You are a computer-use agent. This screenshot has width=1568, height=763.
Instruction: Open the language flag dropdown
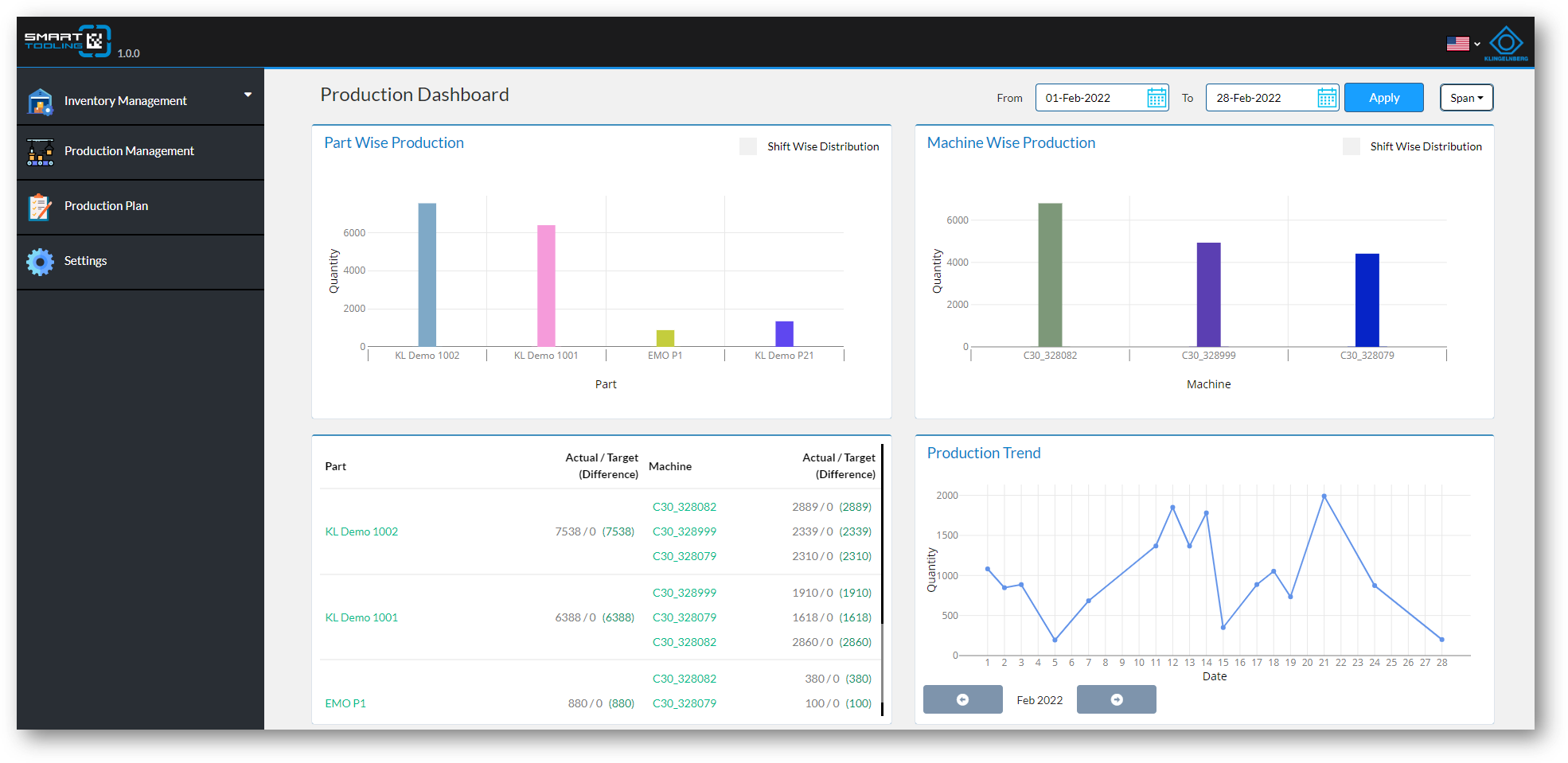(x=1463, y=44)
